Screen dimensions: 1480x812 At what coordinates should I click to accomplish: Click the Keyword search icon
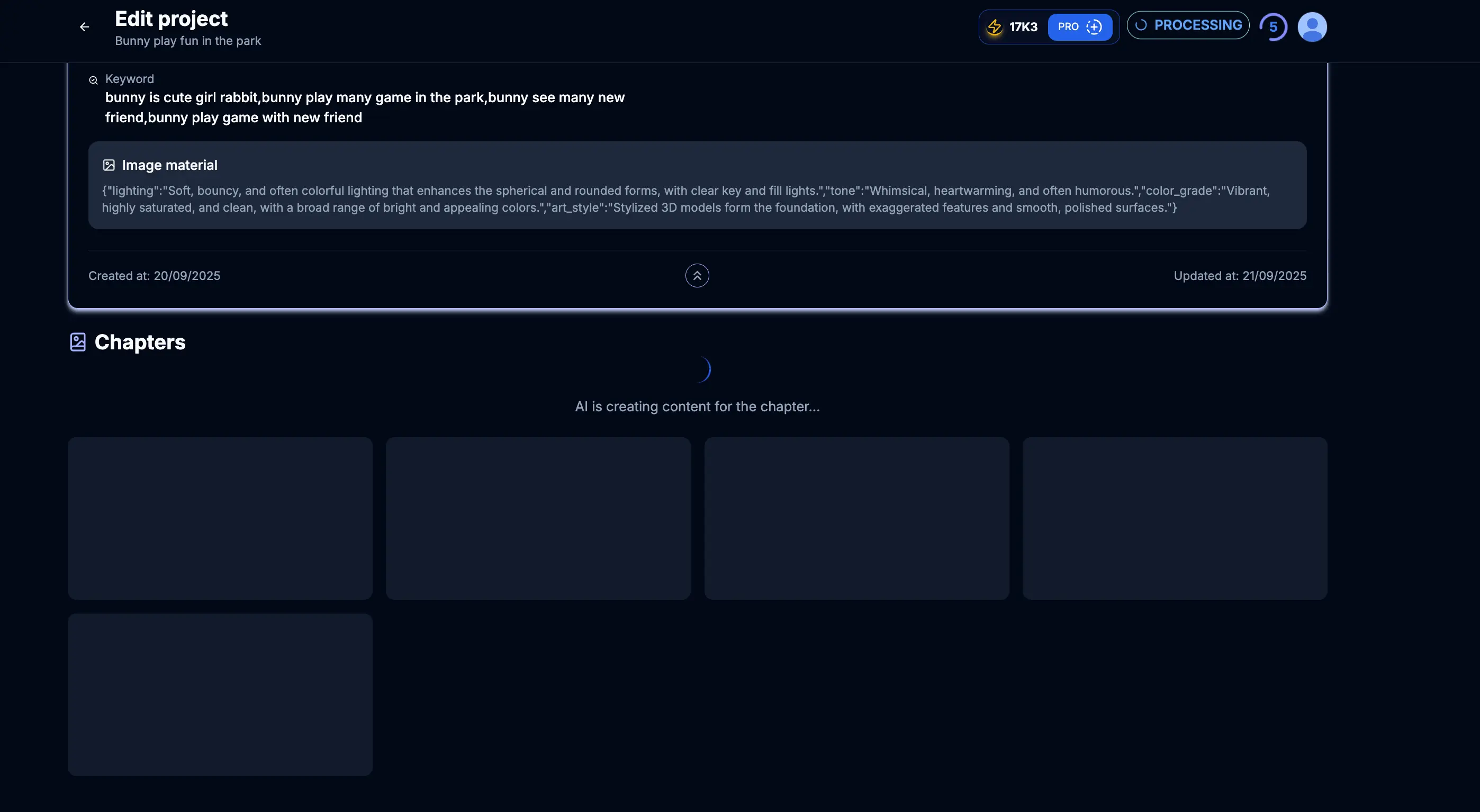(x=93, y=80)
